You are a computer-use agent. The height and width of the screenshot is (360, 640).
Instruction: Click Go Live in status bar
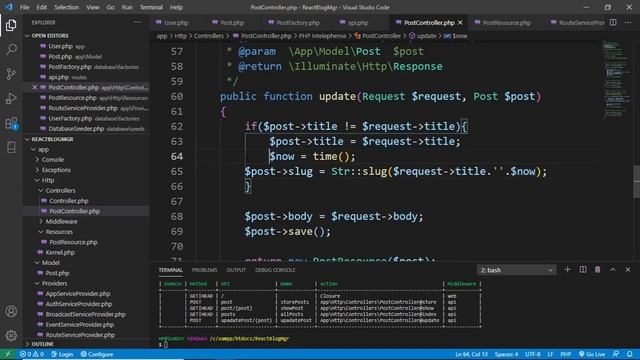coord(592,354)
